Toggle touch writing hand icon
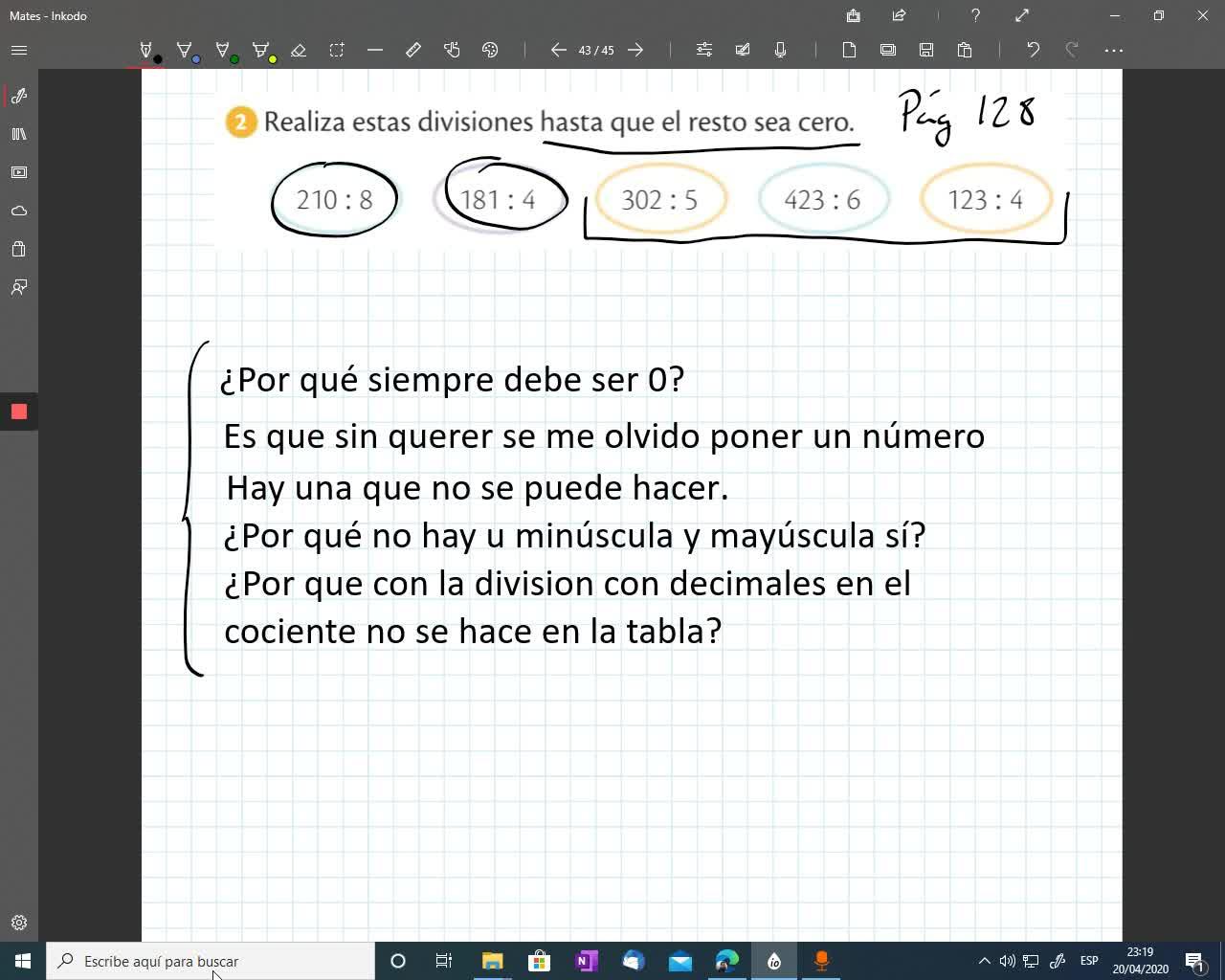Screen dimensions: 1225x980 (452, 50)
